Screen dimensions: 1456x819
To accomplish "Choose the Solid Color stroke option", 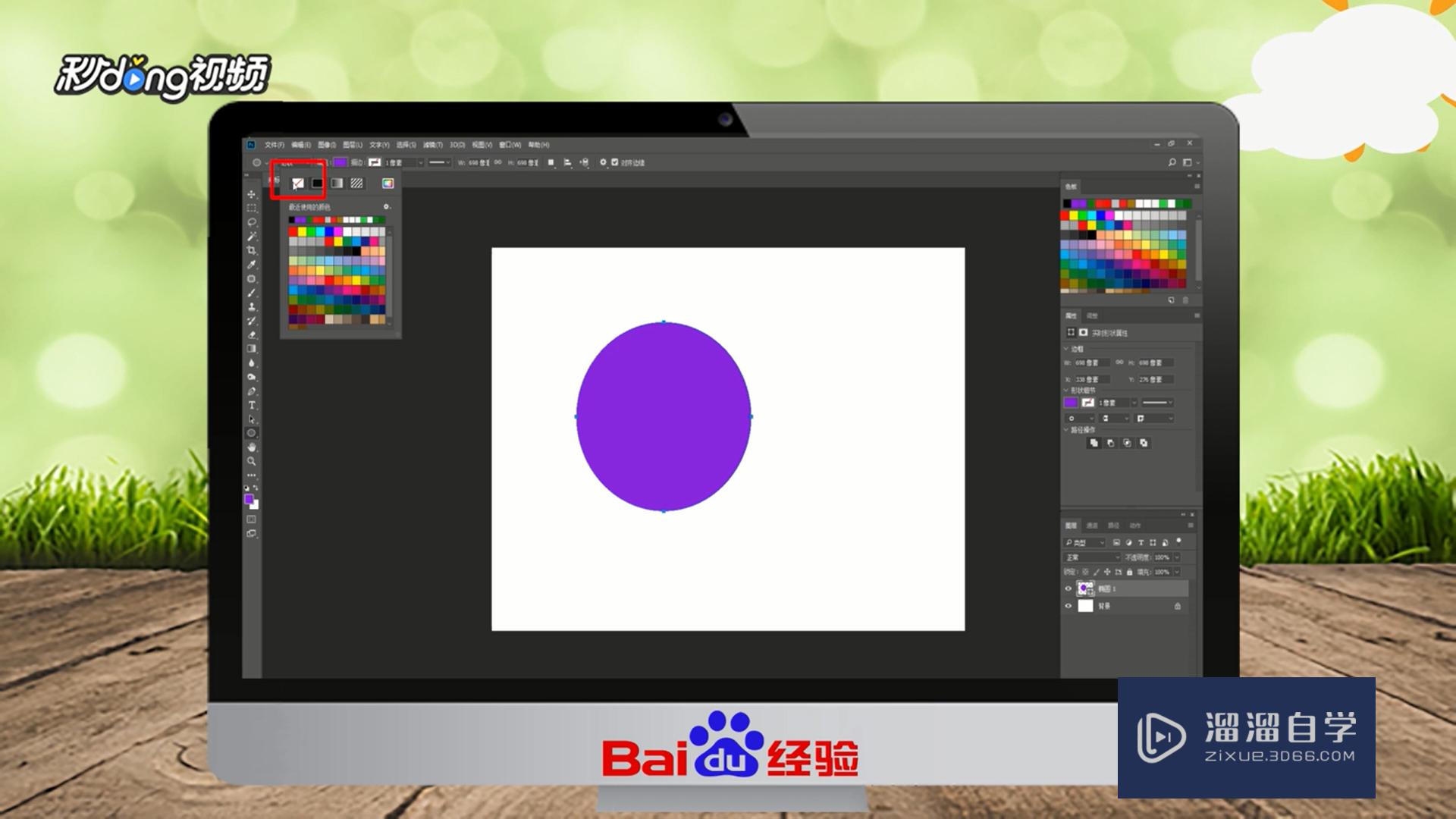I will (317, 184).
